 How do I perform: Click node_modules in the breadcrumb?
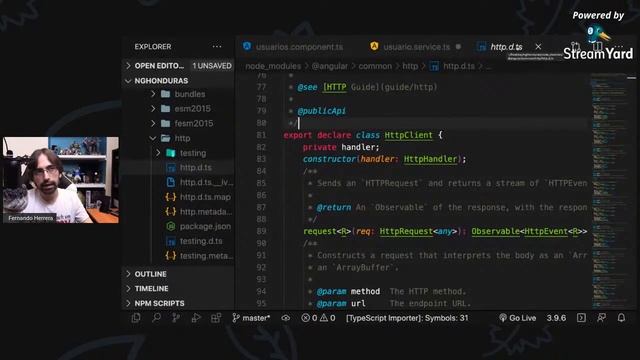point(273,66)
